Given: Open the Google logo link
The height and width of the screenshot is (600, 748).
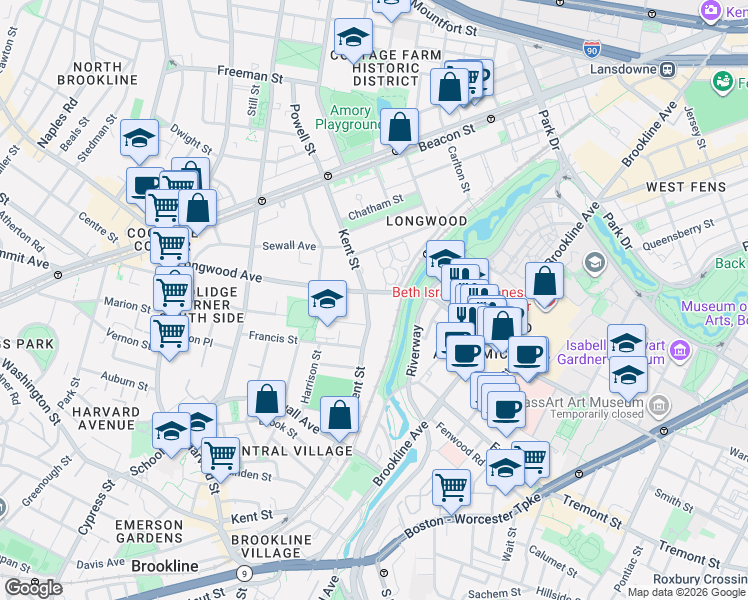Looking at the screenshot, I should click(33, 588).
